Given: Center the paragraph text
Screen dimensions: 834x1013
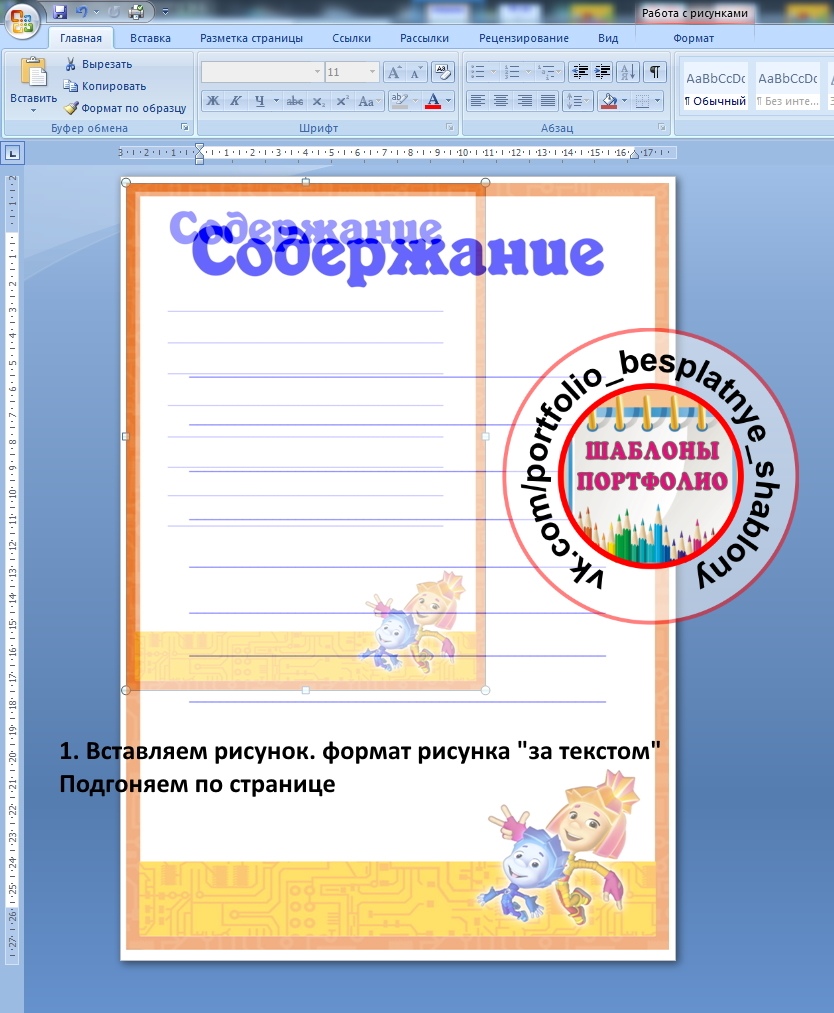Looking at the screenshot, I should (x=501, y=101).
